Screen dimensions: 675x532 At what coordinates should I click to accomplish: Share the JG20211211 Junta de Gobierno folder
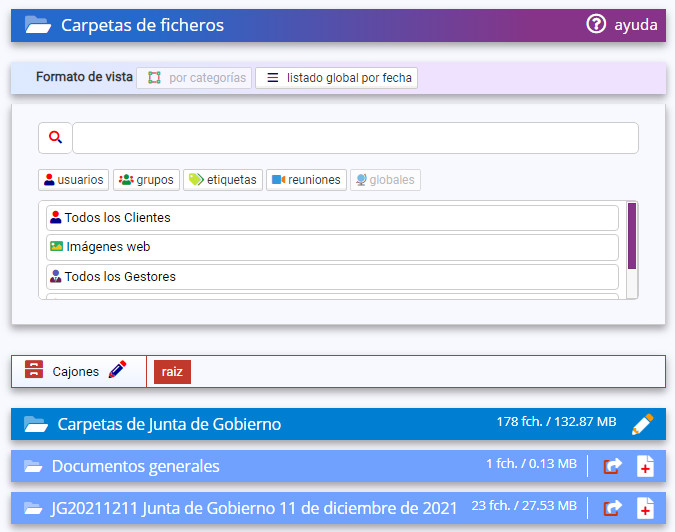[x=613, y=508]
